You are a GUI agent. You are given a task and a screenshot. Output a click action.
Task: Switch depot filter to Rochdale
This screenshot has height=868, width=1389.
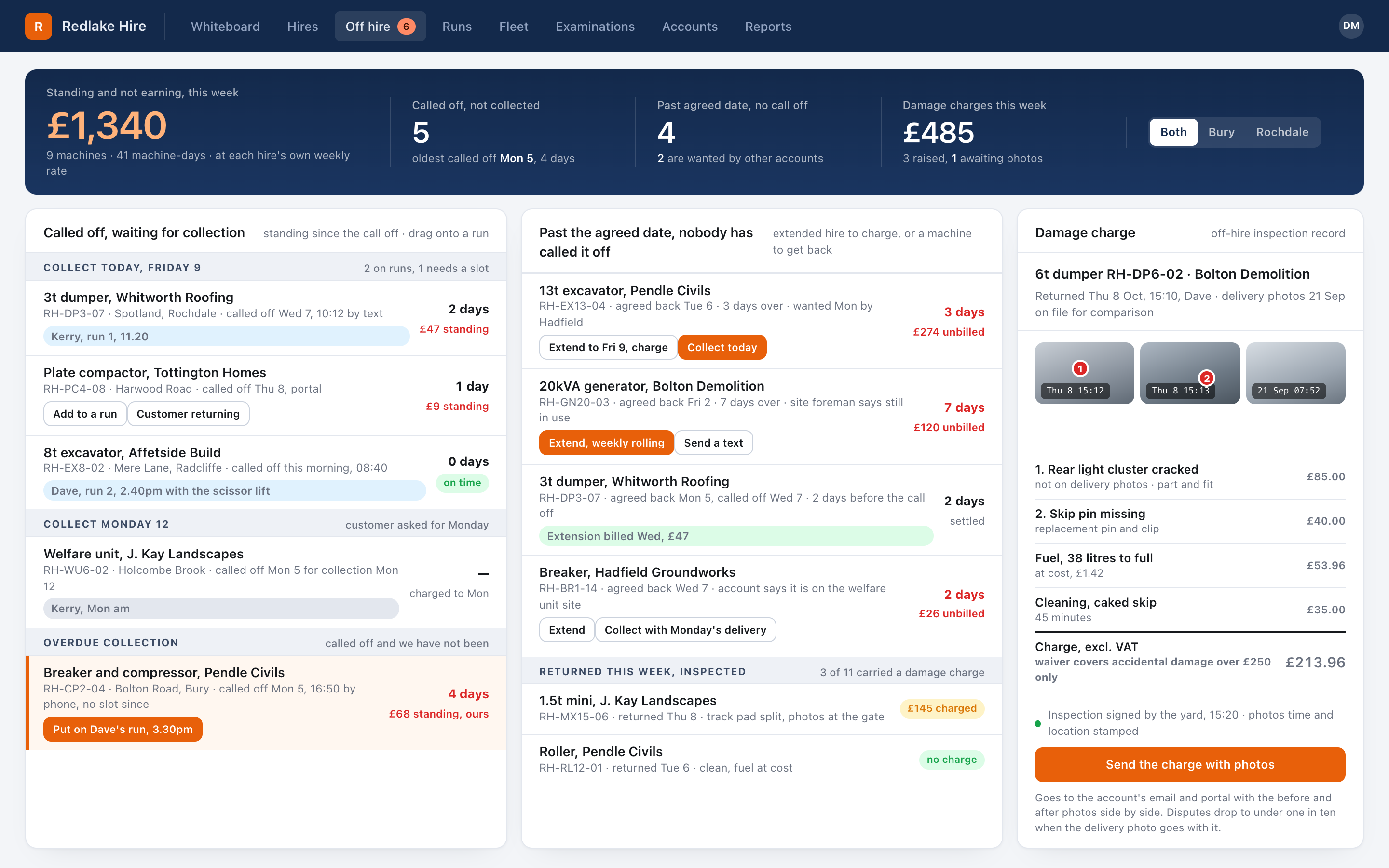[x=1281, y=132]
